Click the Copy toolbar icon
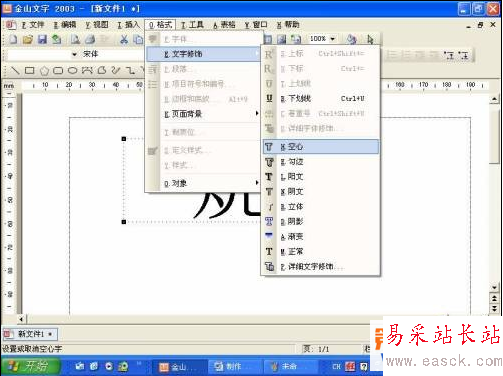The width and height of the screenshot is (503, 376). pyautogui.click(x=138, y=40)
